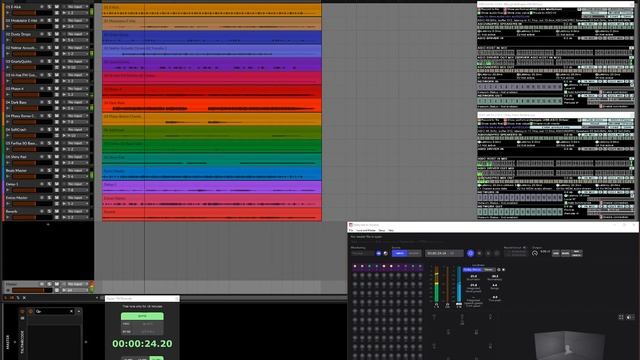Toggle the device power icon in the device panel
Viewport: 640px width, 360px height.
[x=22, y=311]
